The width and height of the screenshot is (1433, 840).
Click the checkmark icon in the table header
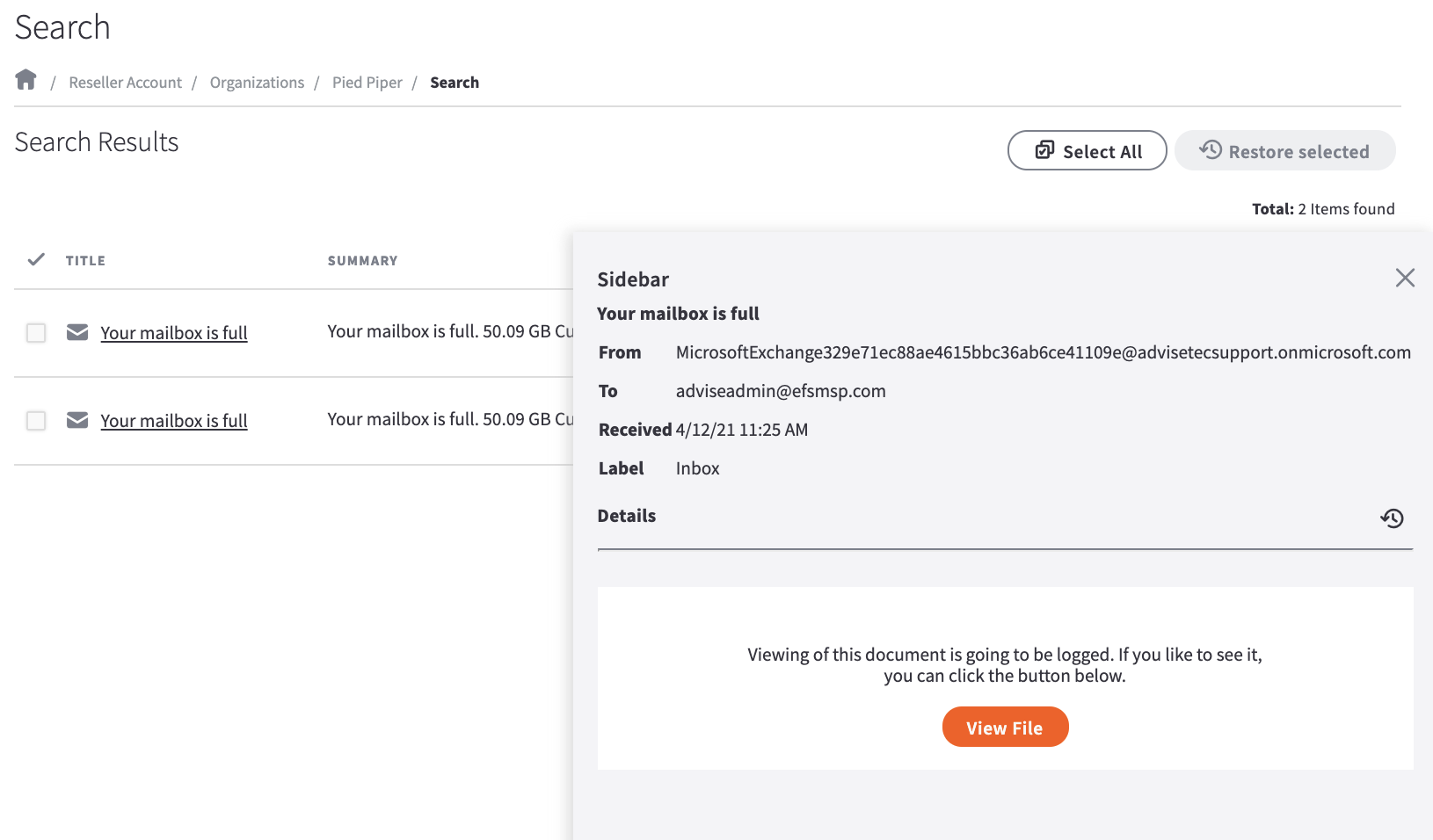pos(36,260)
